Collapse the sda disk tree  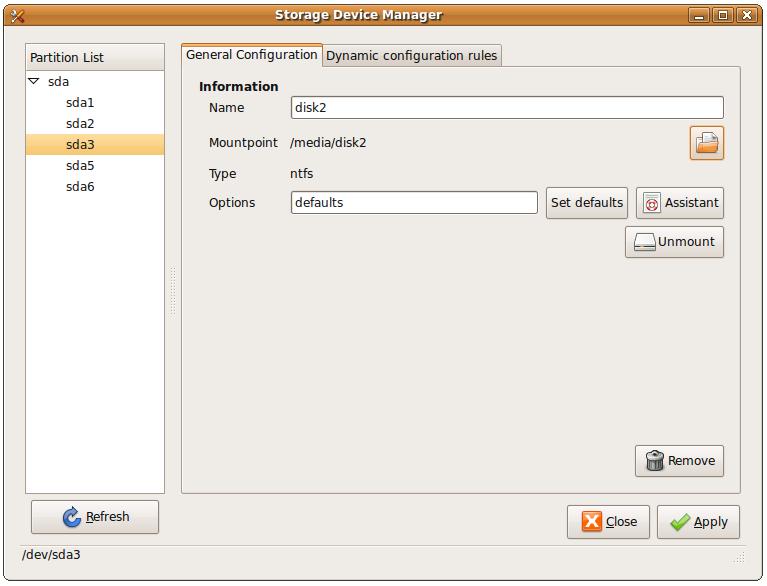(34, 82)
